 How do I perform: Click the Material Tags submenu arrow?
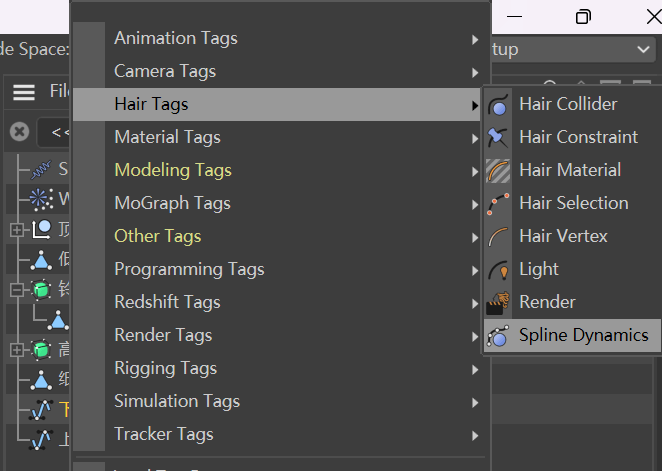click(x=475, y=138)
